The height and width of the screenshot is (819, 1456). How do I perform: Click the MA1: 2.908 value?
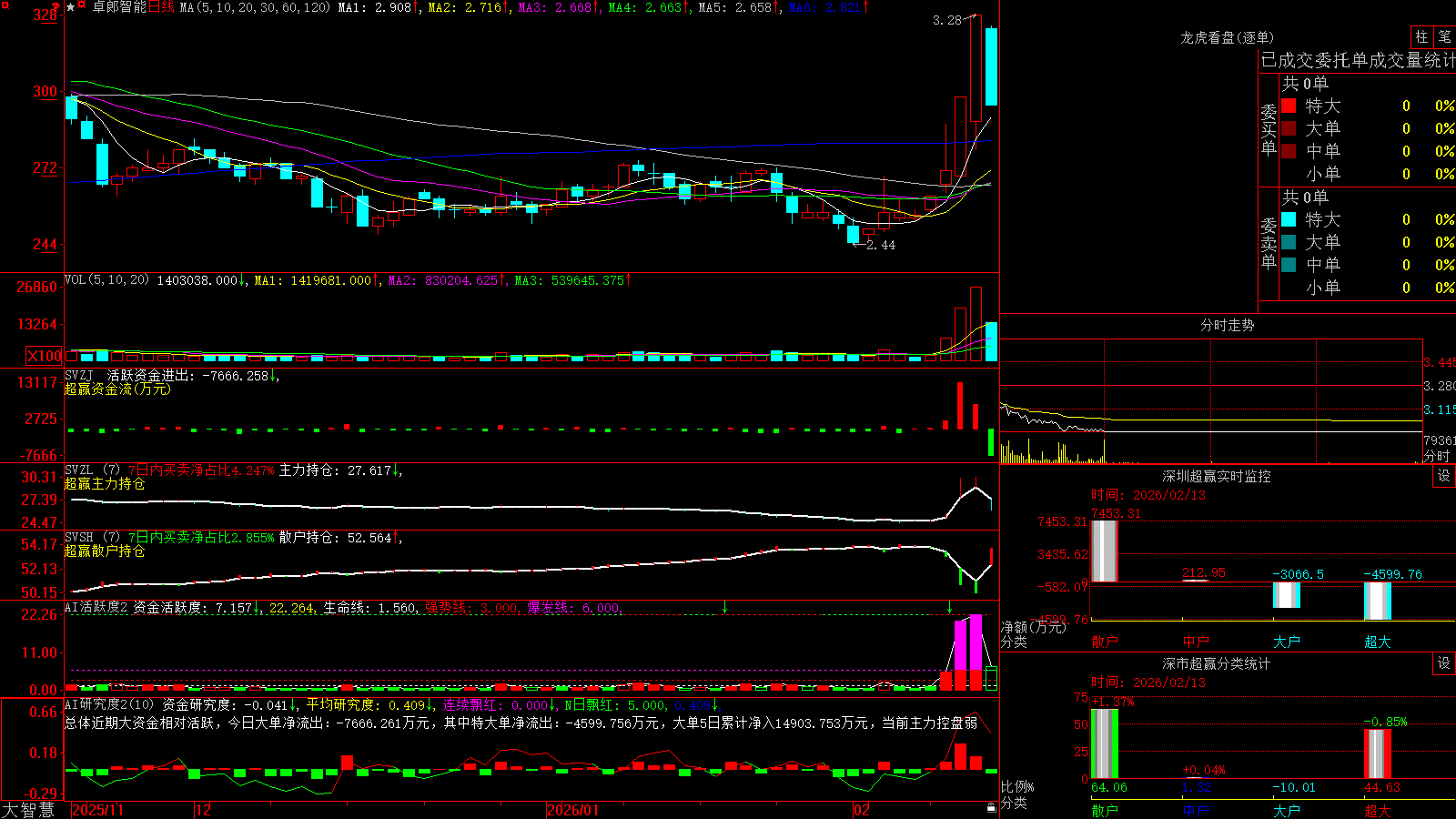[375, 7]
